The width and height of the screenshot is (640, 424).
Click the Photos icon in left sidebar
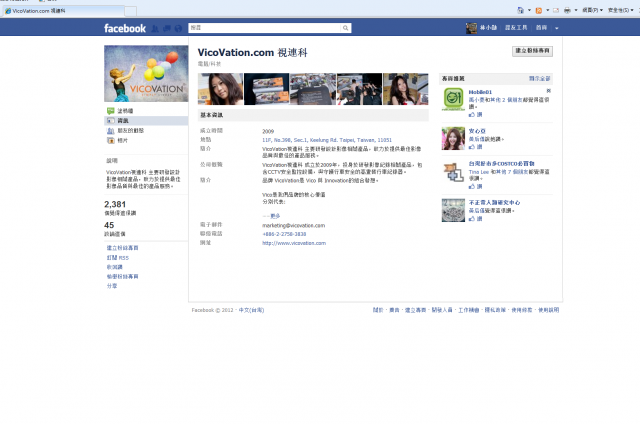click(111, 140)
